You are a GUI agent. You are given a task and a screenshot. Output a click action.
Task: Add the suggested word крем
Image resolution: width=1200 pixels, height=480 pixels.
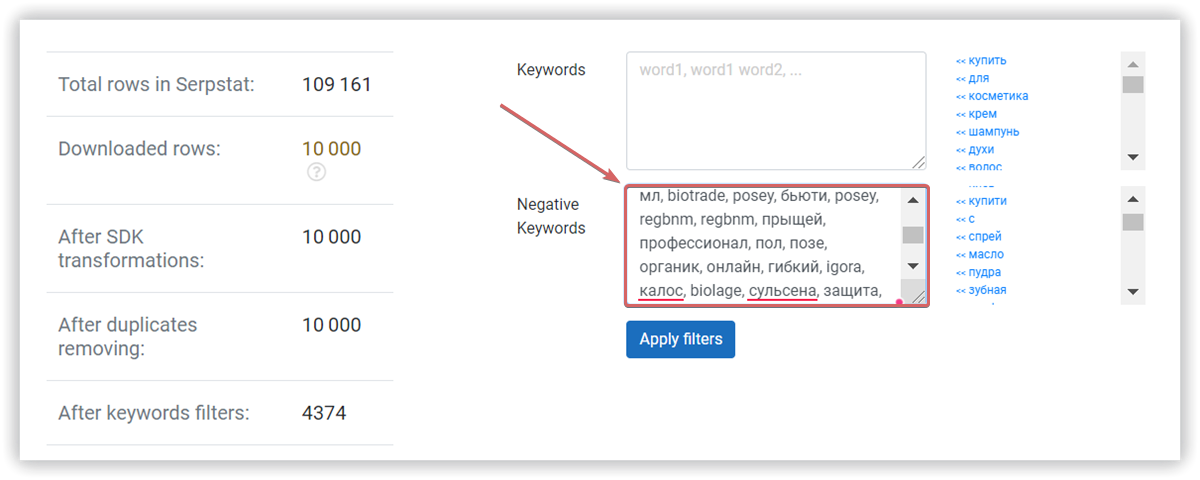coord(976,114)
